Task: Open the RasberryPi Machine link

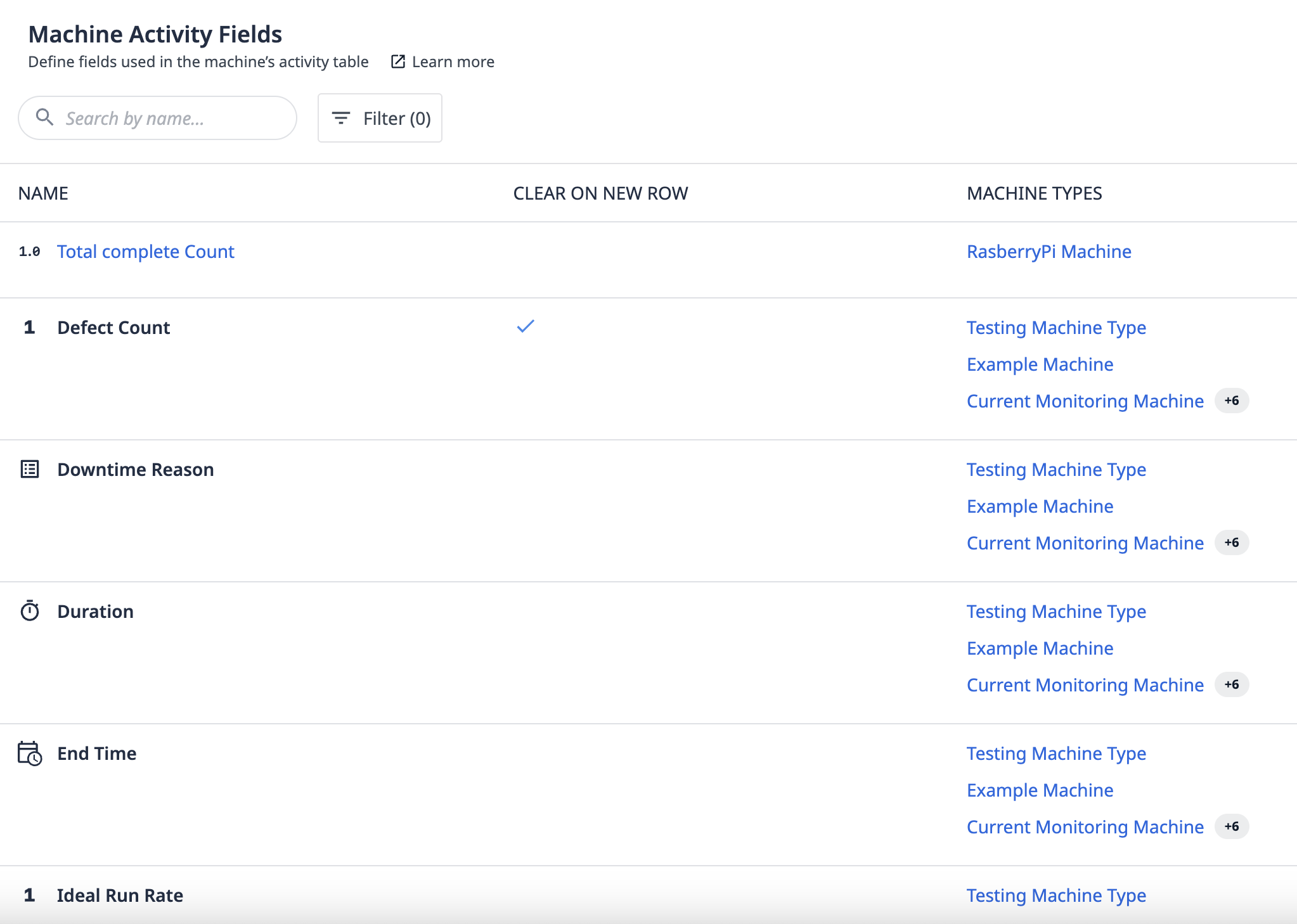Action: coord(1049,252)
